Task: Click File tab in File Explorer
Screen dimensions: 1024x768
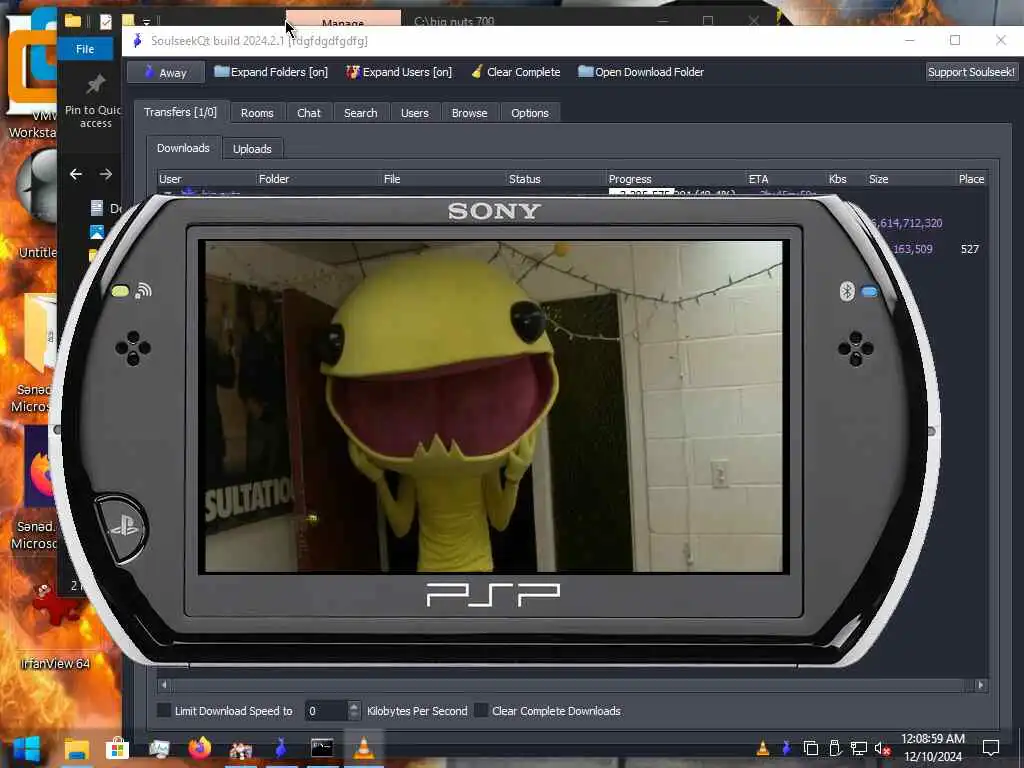Action: coord(85,49)
